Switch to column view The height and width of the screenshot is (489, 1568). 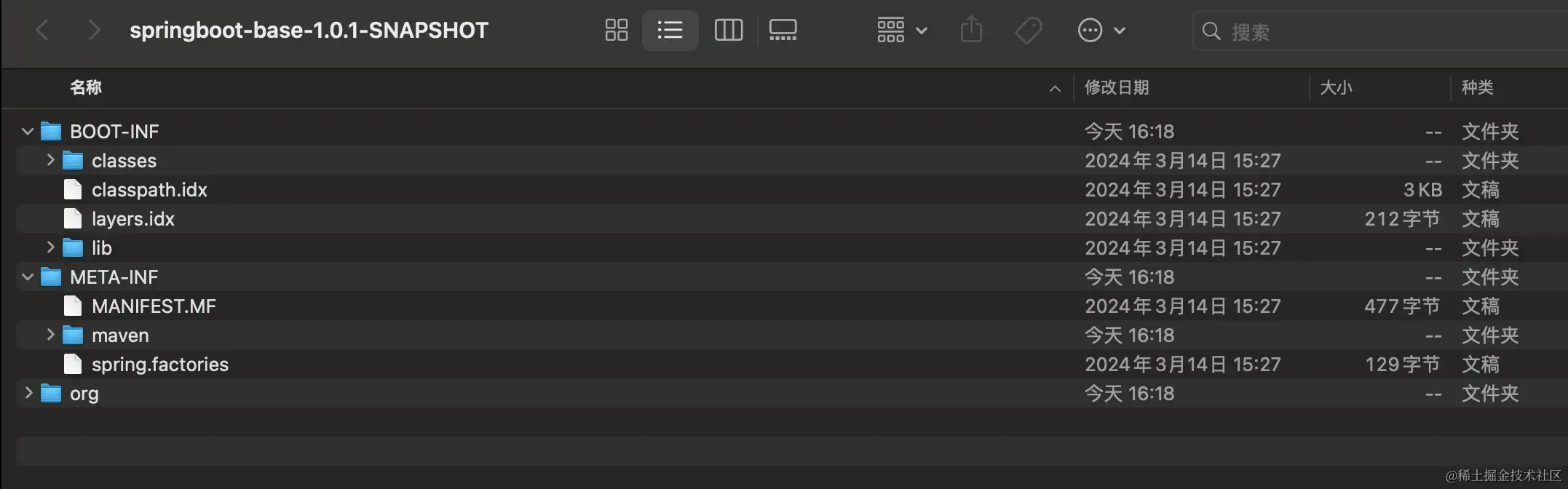click(728, 30)
